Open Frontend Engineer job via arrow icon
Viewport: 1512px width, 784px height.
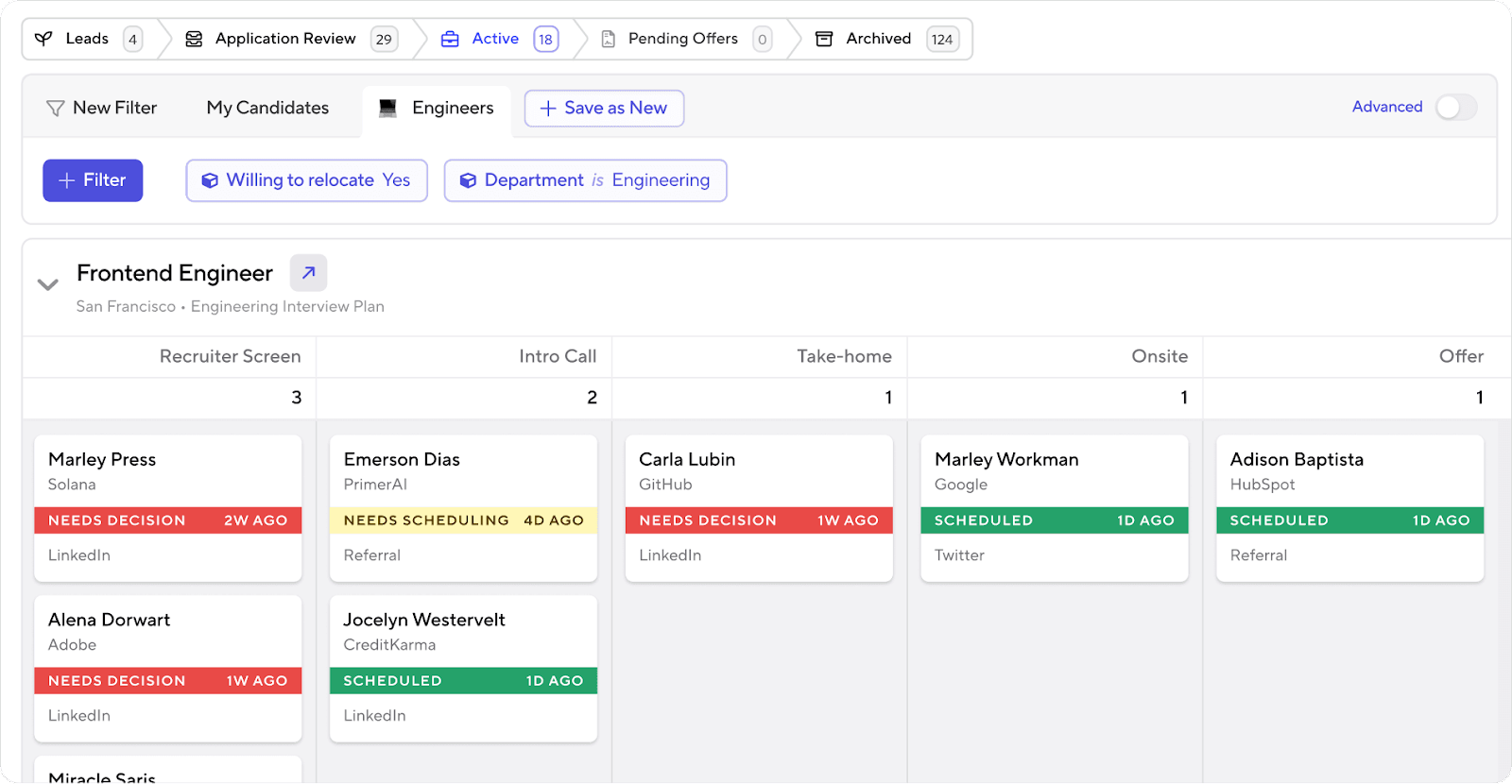click(x=308, y=273)
